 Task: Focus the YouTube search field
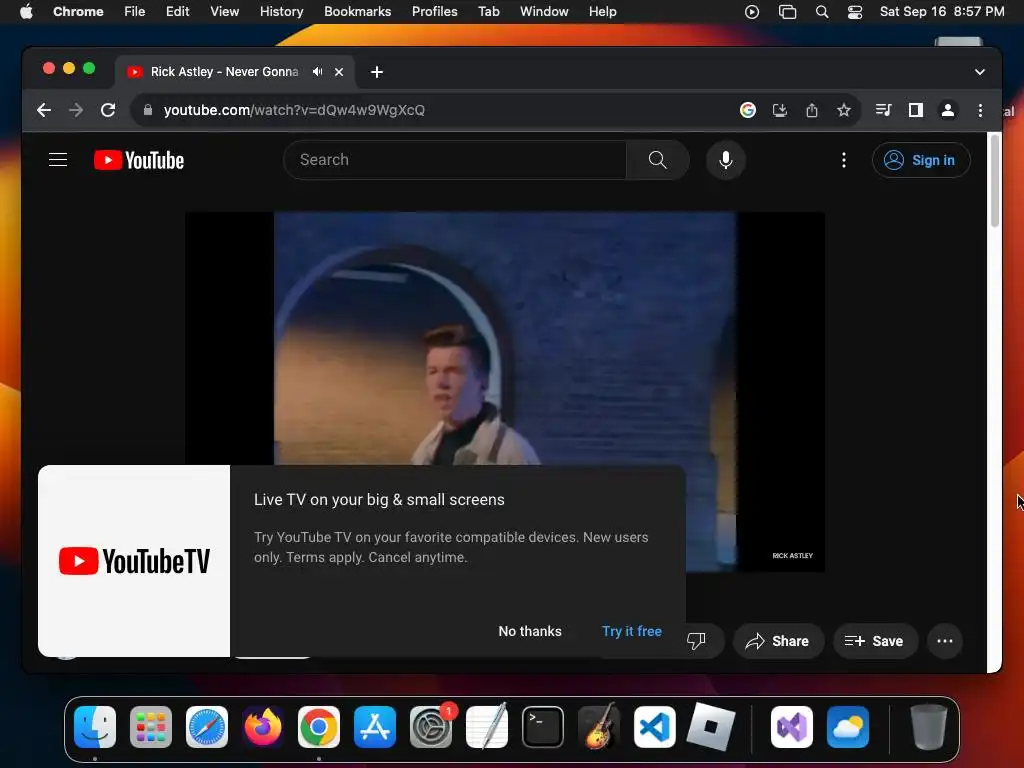455,160
